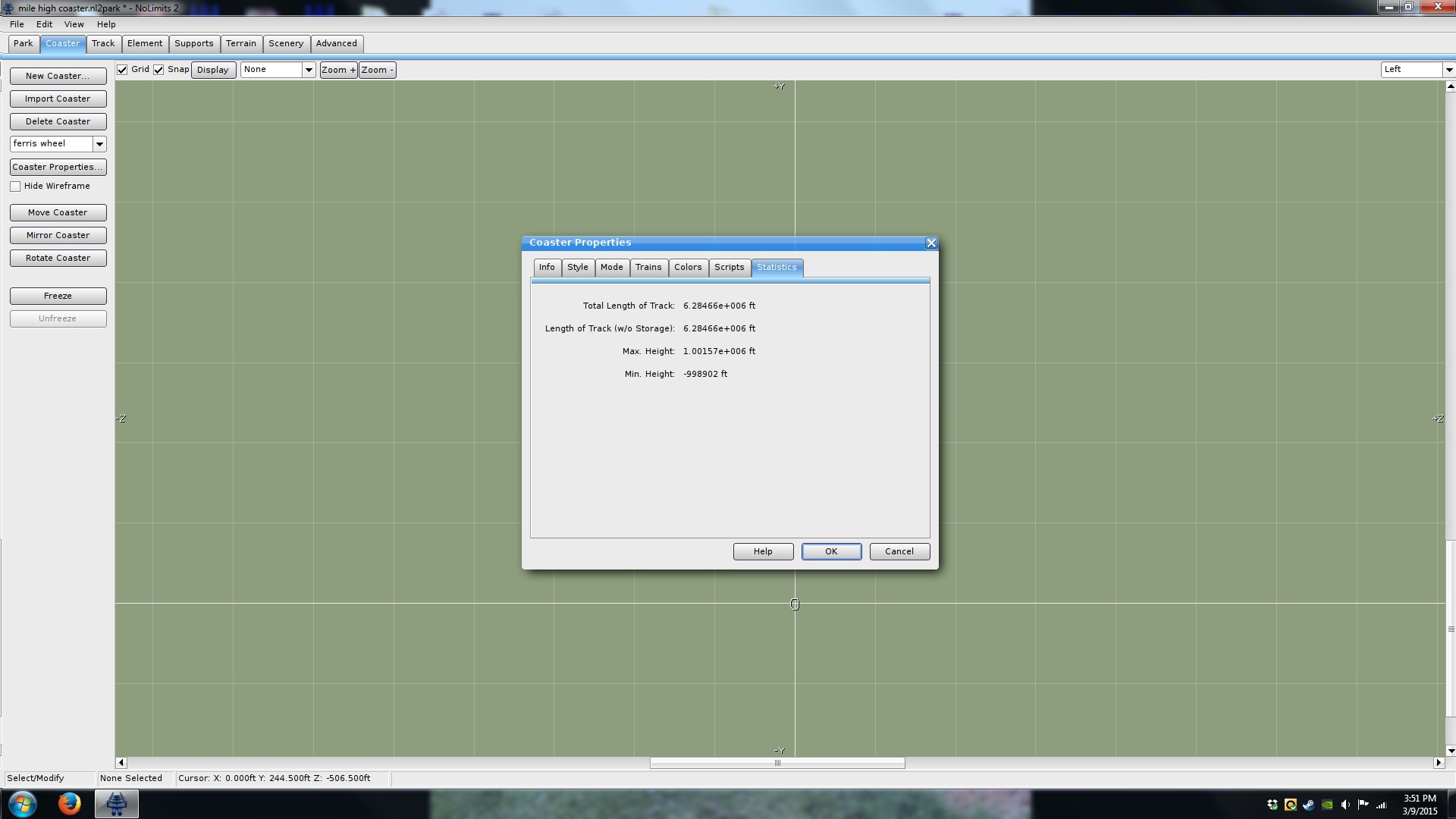The width and height of the screenshot is (1456, 819).
Task: Click the horizontal scrollbar thumb
Action: point(777,763)
